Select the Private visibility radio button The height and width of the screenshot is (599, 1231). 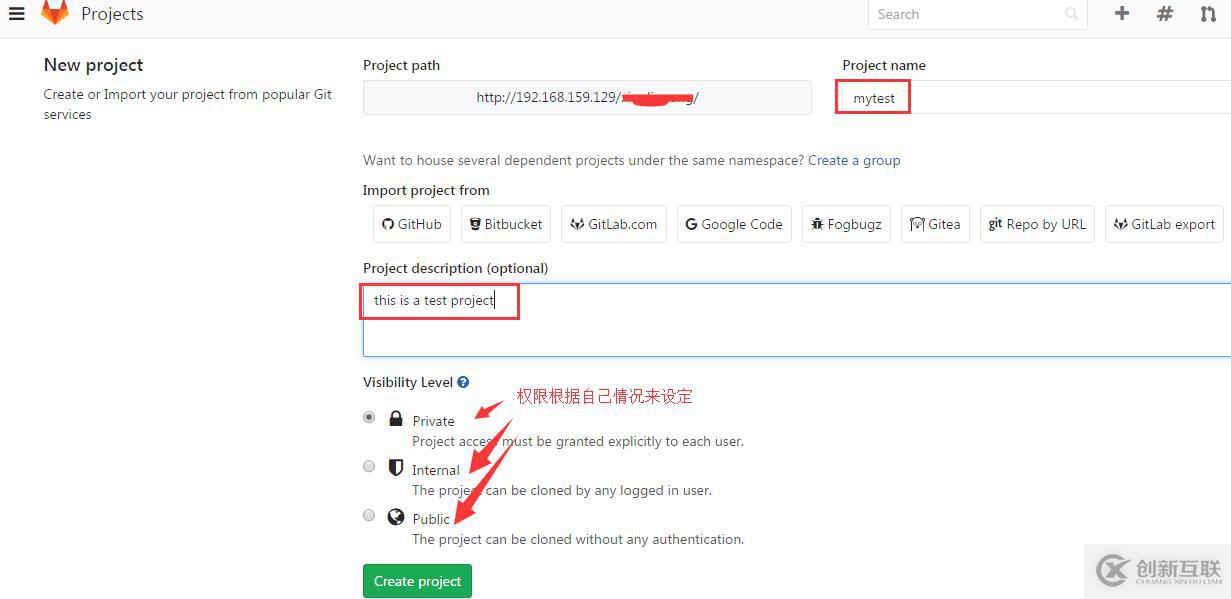[x=369, y=417]
